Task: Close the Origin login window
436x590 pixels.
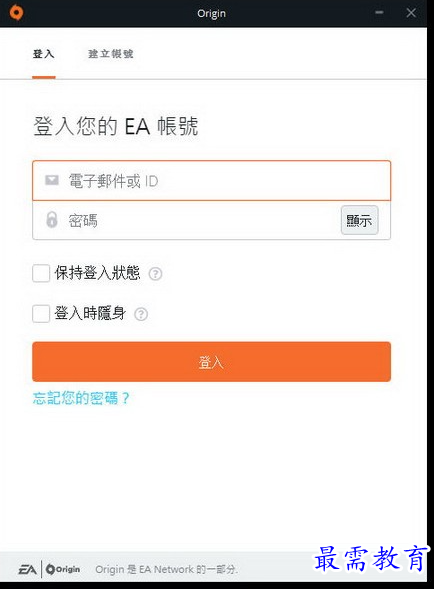Action: pos(411,13)
